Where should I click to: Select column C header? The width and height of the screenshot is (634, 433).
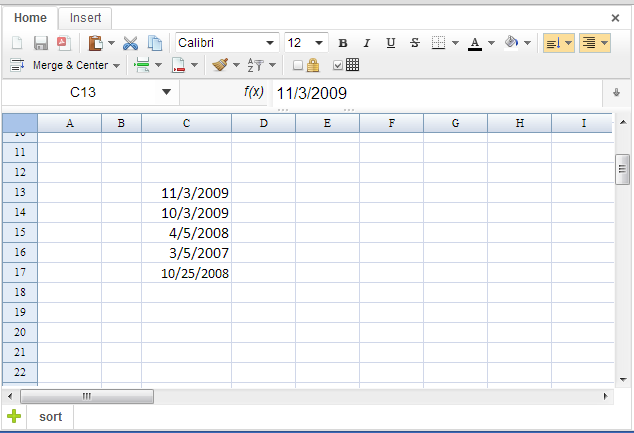186,123
